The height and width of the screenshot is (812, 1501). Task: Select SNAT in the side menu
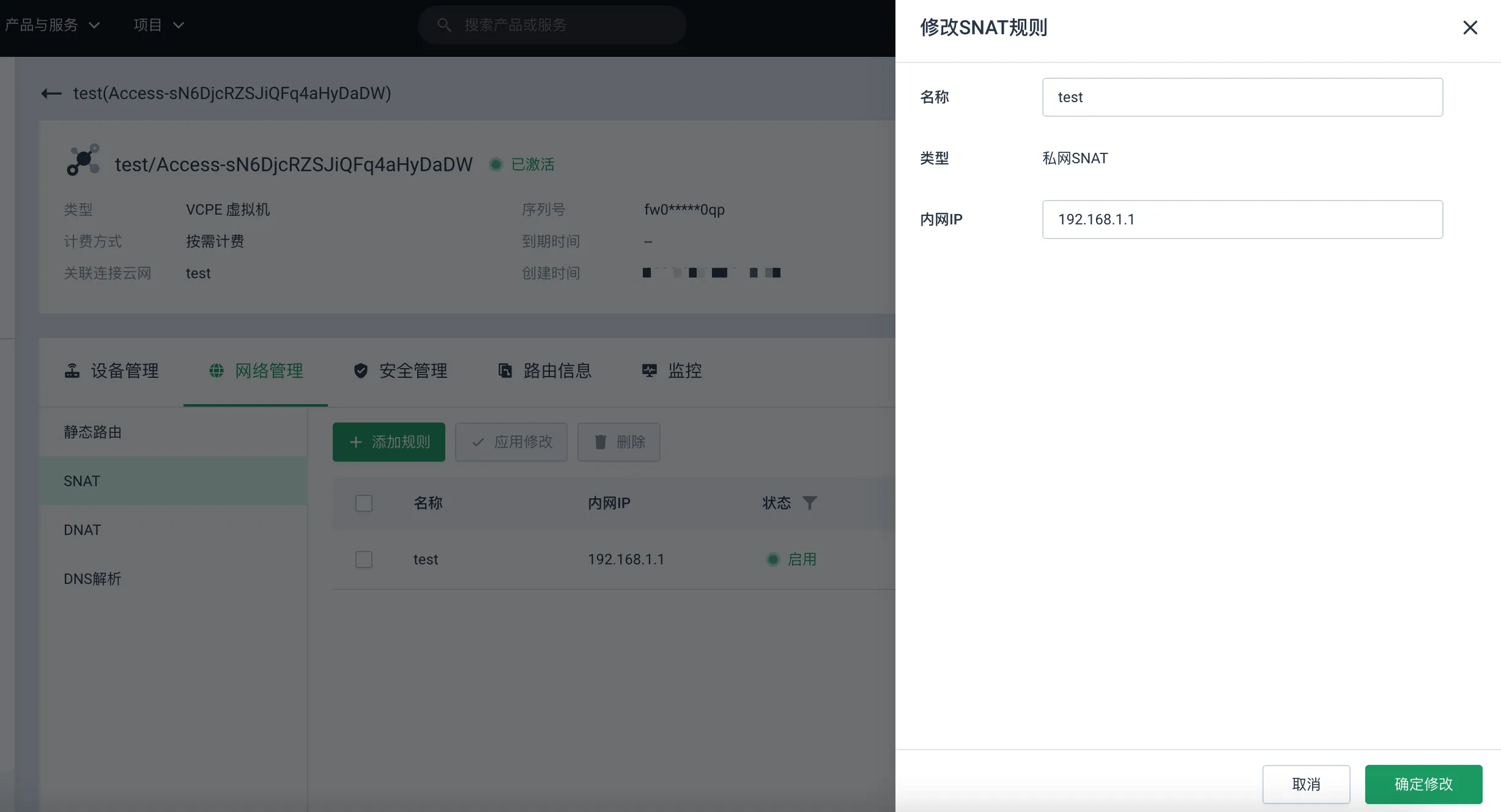pyautogui.click(x=173, y=481)
